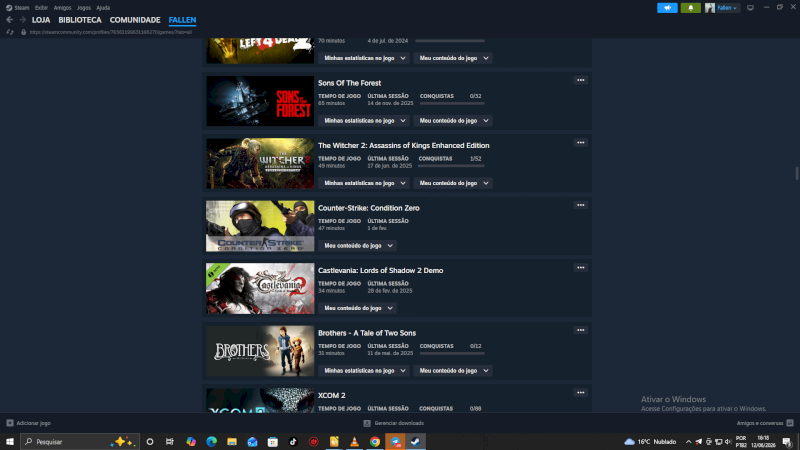Go back with the left arrow

point(10,20)
